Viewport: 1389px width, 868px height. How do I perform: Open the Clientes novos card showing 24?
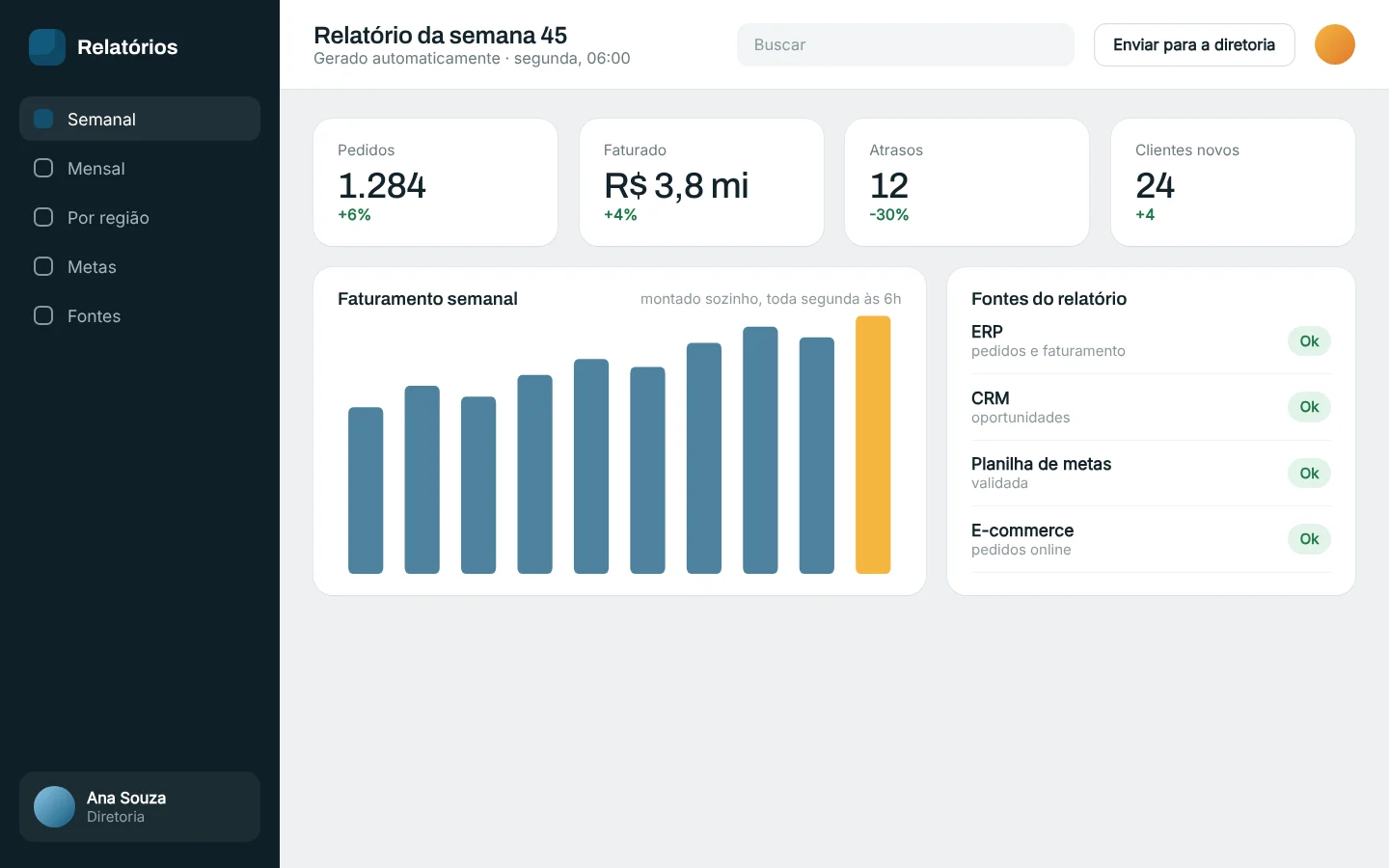pyautogui.click(x=1233, y=182)
